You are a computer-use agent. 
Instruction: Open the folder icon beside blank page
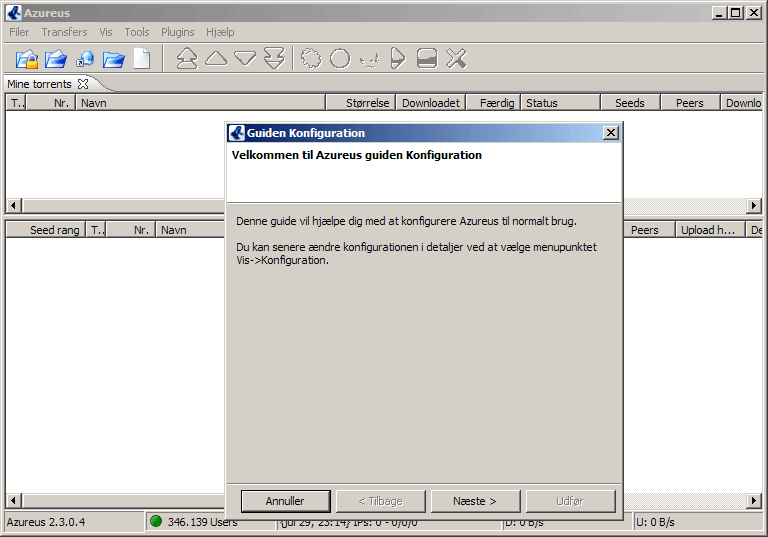click(114, 60)
